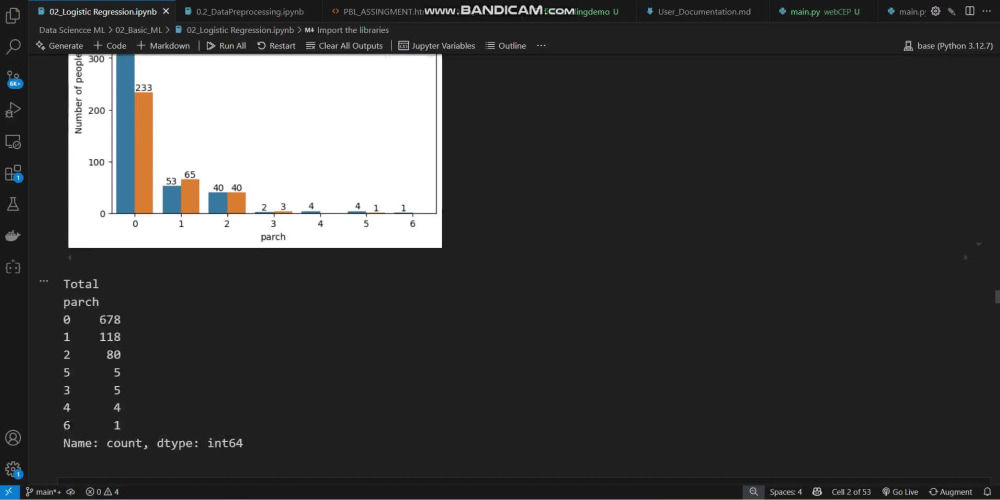The image size is (1000, 500).
Task: Clear All Outputs in the notebook
Action: pos(344,46)
